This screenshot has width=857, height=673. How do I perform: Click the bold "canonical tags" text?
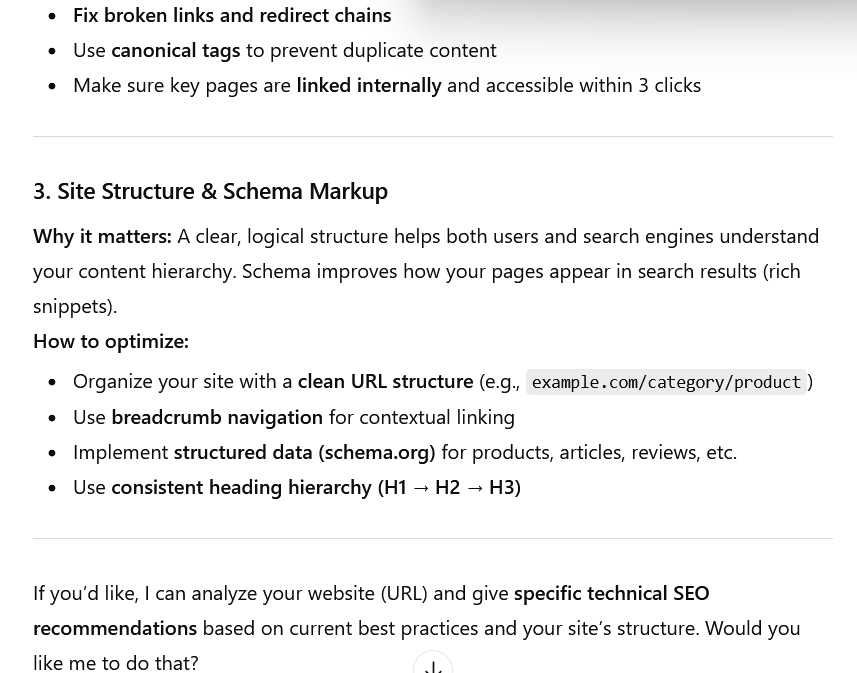[x=176, y=50]
